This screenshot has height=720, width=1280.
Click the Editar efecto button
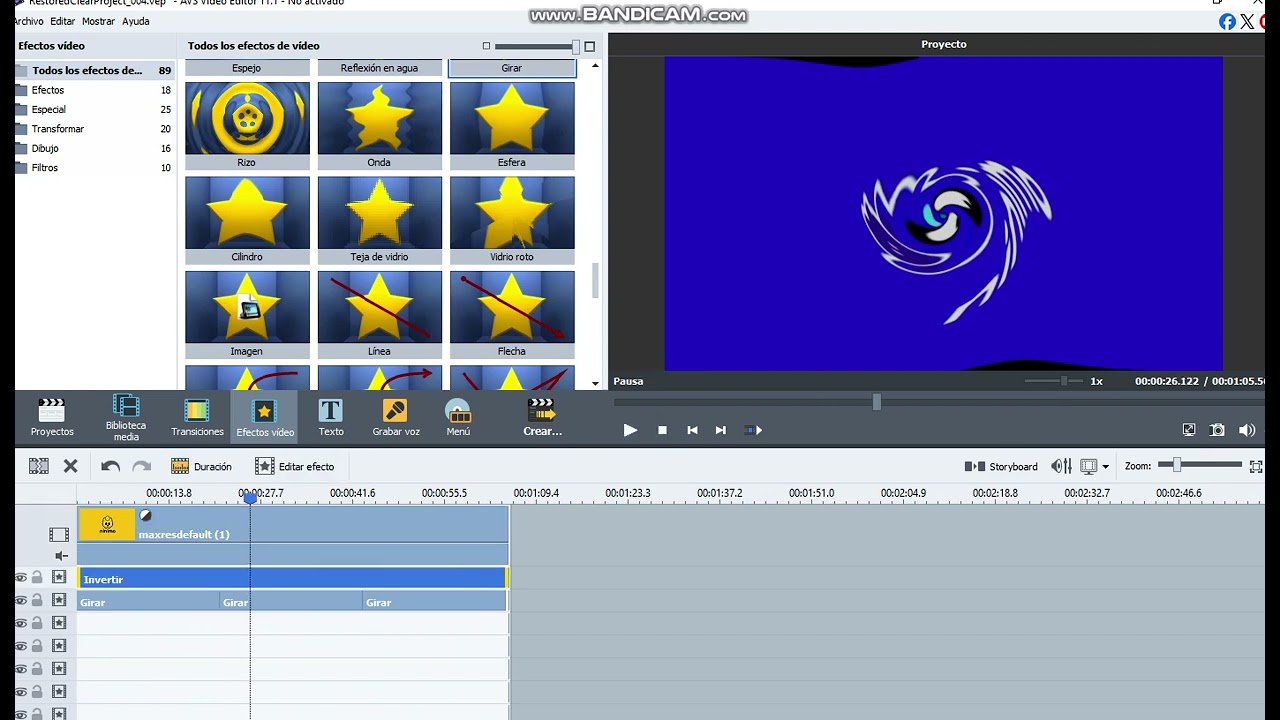tap(295, 466)
